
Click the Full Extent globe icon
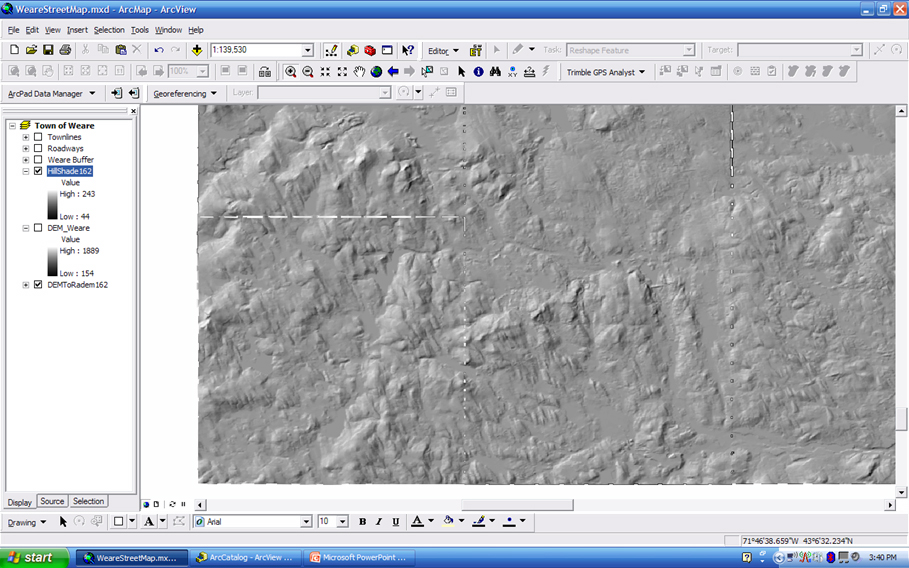(x=376, y=72)
